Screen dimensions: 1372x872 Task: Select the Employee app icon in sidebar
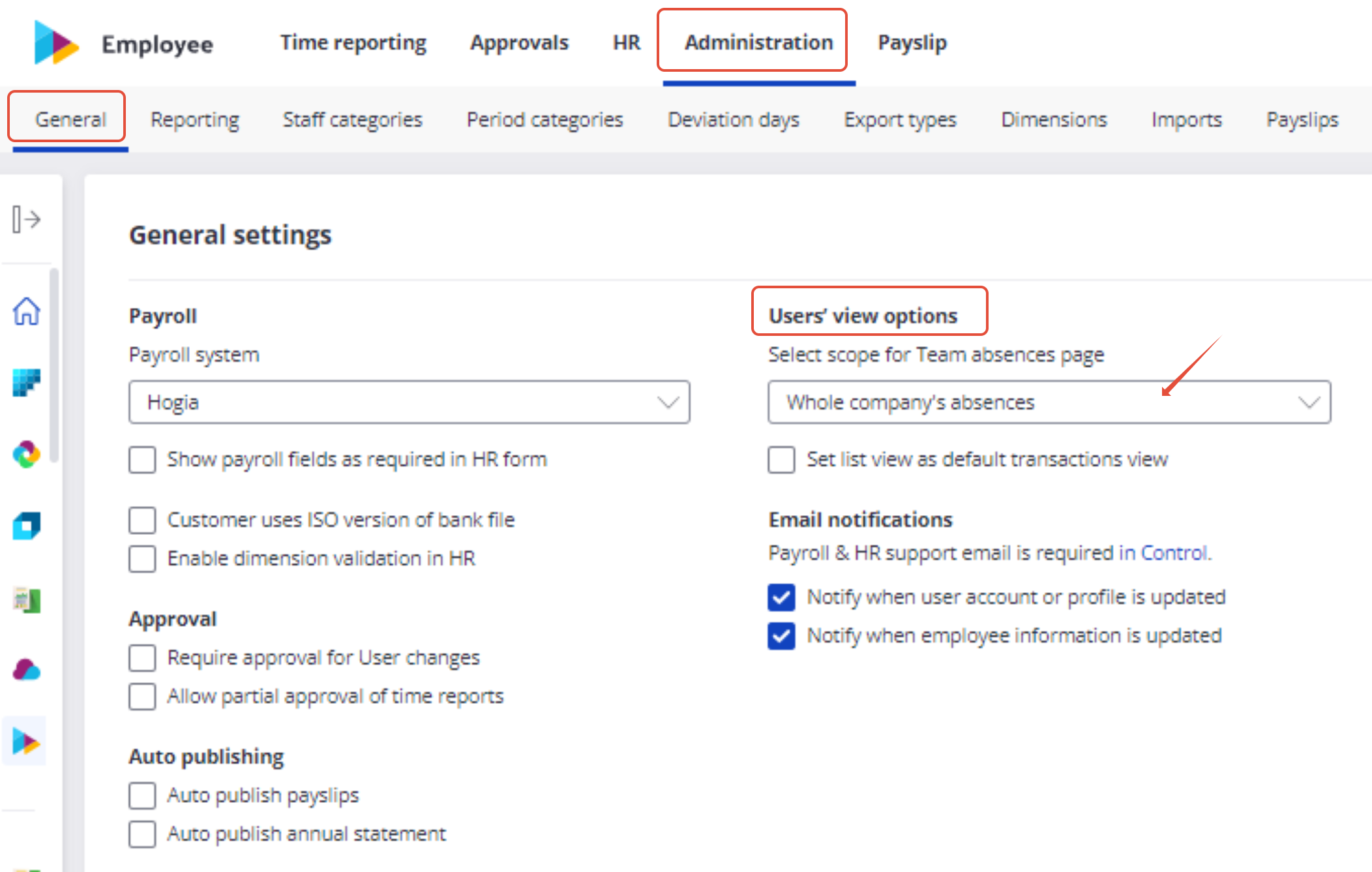pos(26,742)
